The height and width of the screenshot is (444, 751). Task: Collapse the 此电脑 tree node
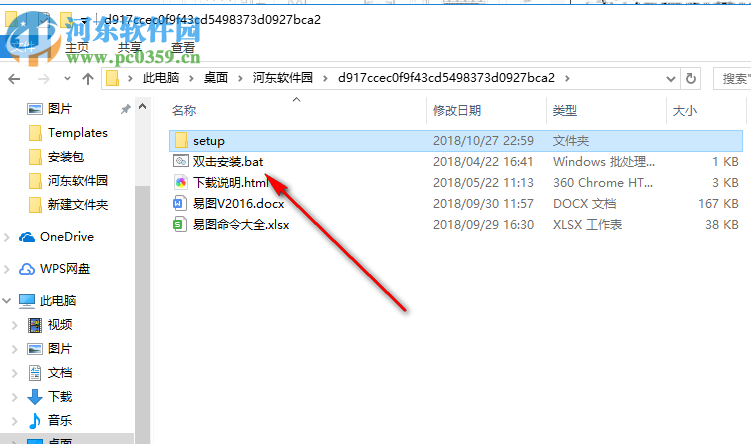[x=7, y=301]
